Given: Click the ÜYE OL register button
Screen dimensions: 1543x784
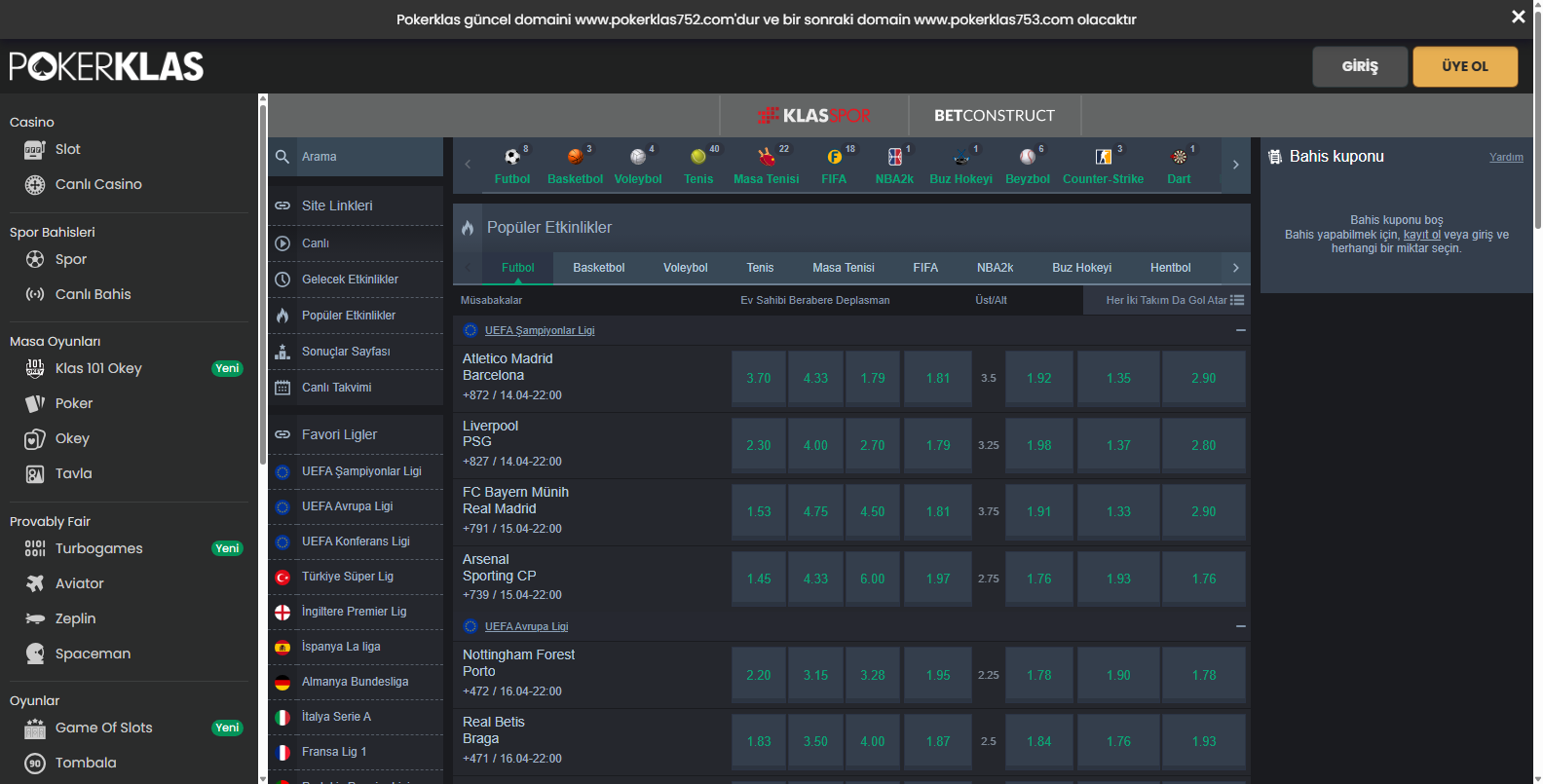Looking at the screenshot, I should (x=1465, y=66).
